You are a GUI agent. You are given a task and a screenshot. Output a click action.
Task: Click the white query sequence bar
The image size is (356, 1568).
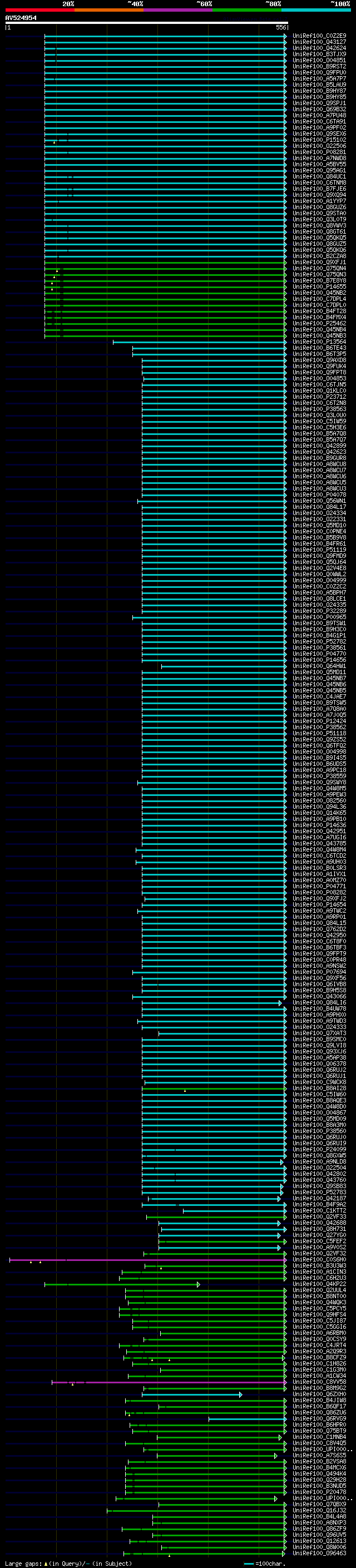[x=147, y=23]
